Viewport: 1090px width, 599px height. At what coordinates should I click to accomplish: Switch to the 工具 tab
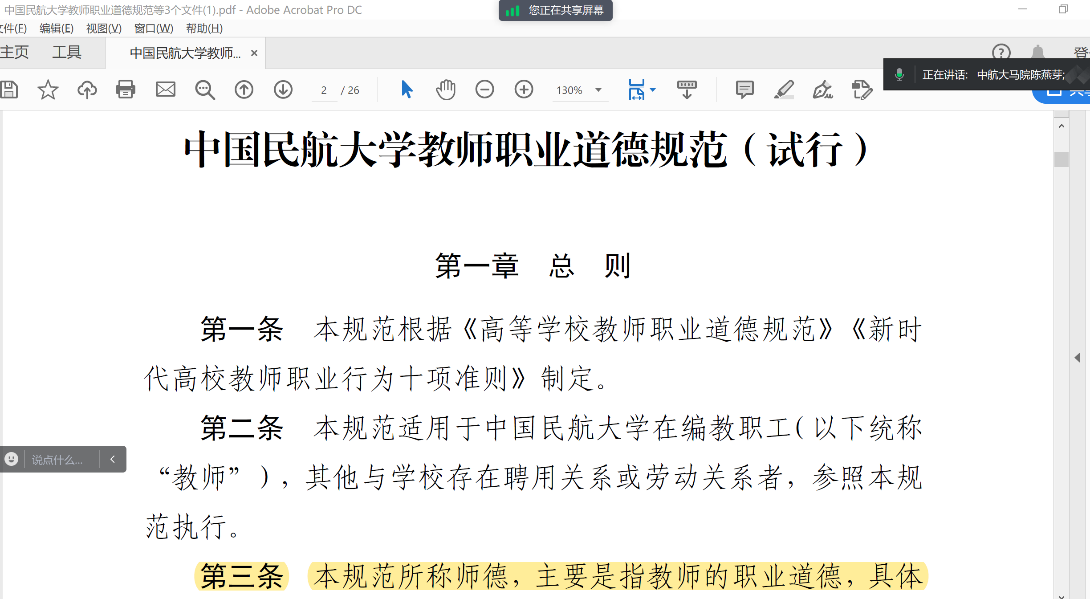point(67,53)
